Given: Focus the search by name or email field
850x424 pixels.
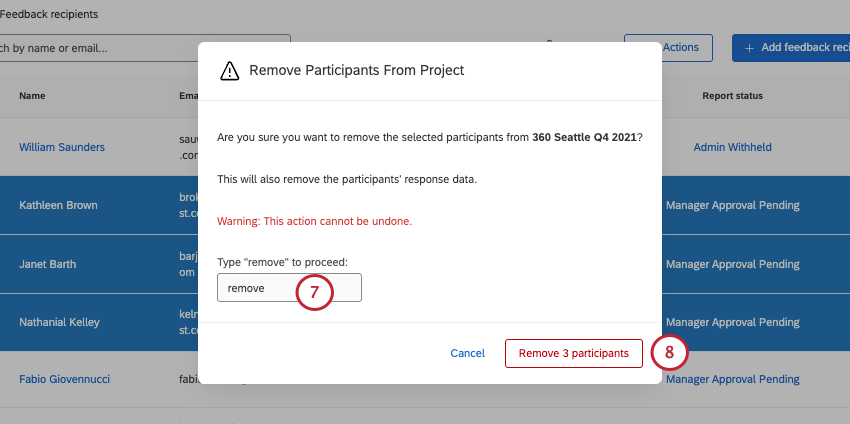Looking at the screenshot, I should tap(144, 48).
